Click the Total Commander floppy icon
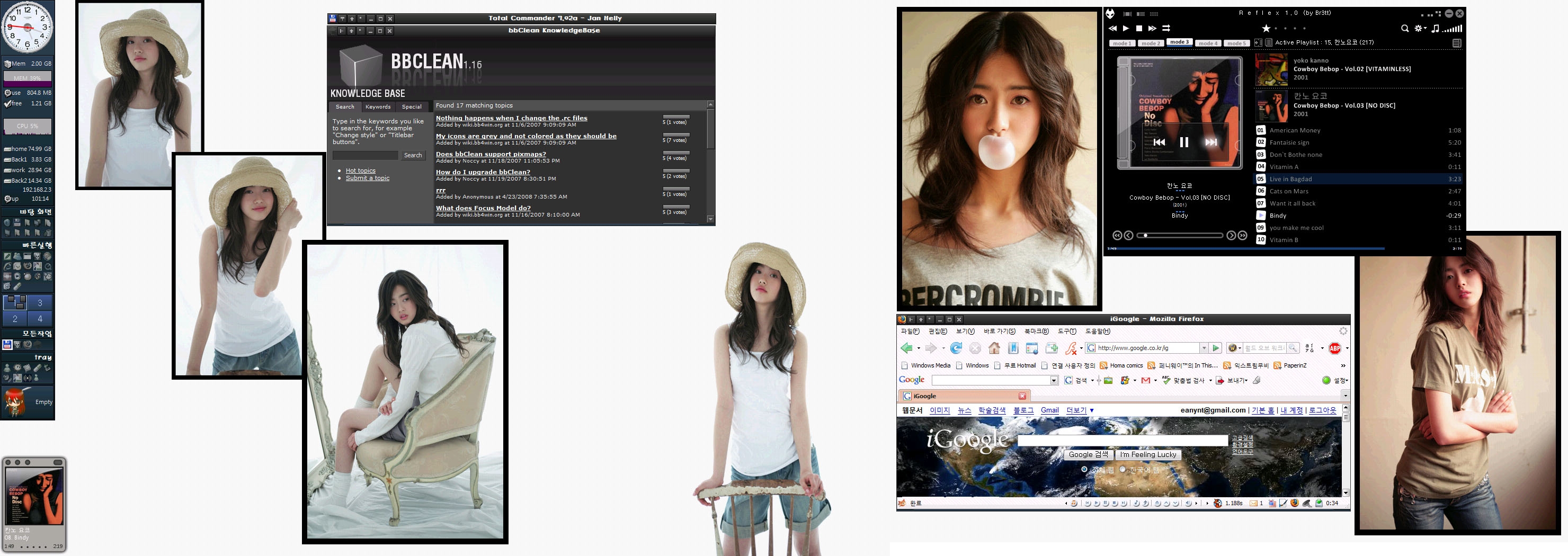This screenshot has width=1568, height=556. coord(332,18)
